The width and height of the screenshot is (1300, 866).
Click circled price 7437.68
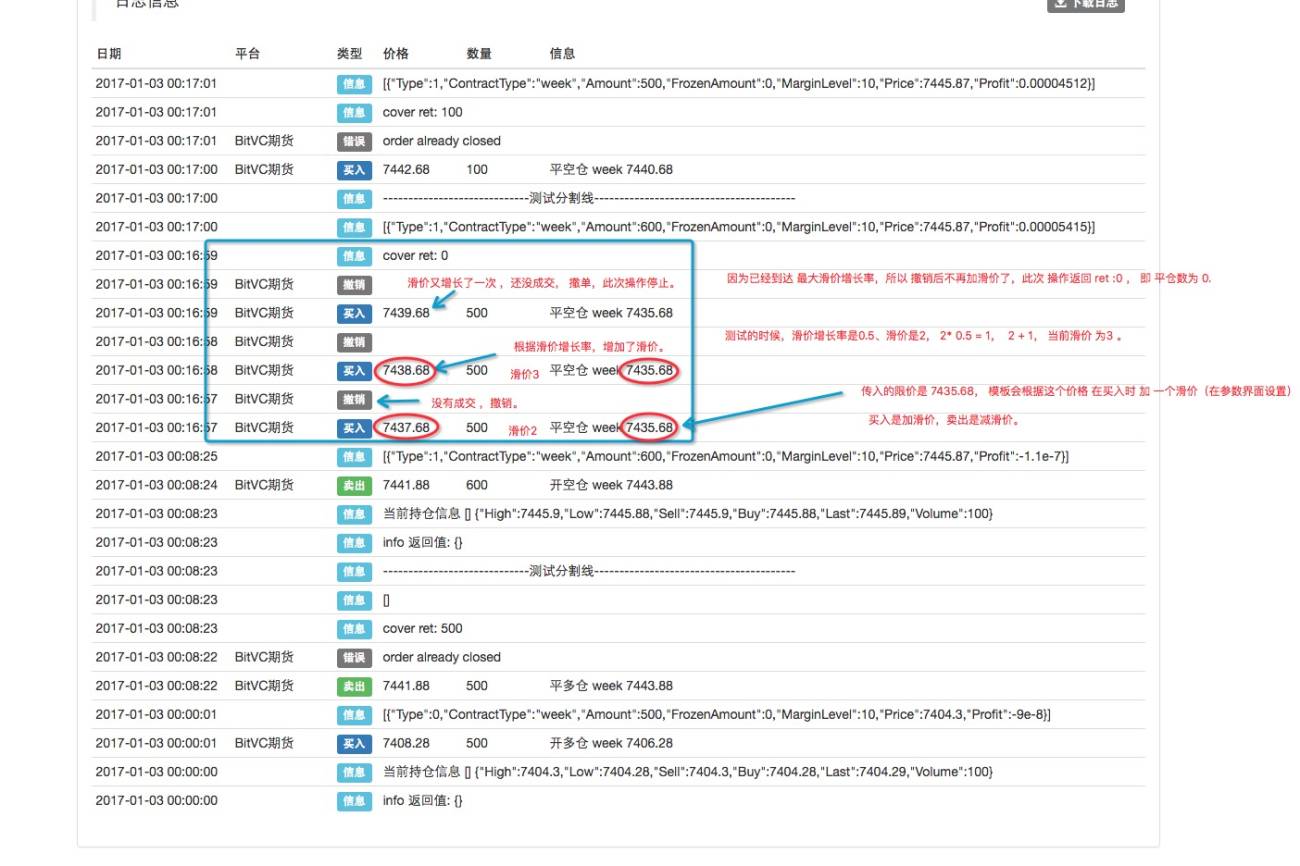point(406,428)
